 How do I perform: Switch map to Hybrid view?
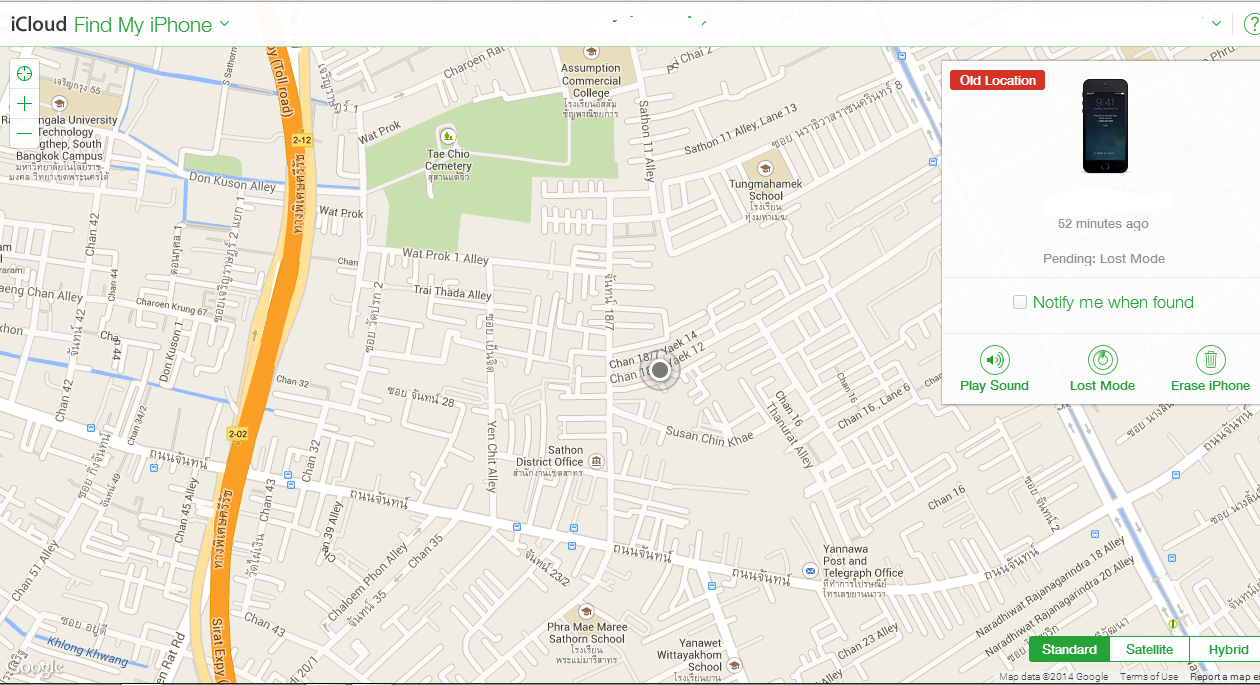pos(1226,650)
